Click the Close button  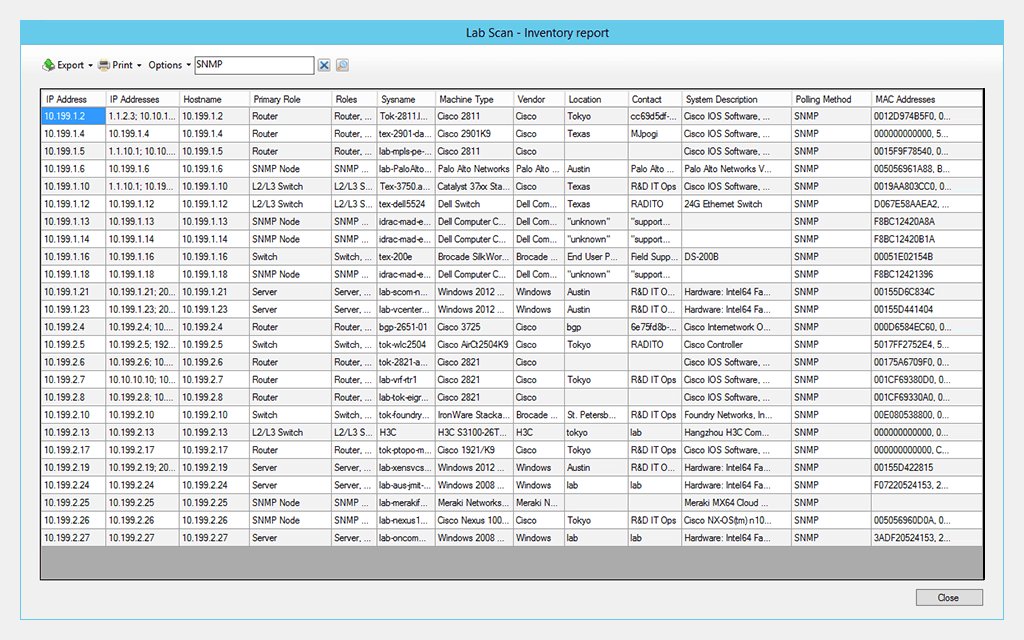coord(948,598)
